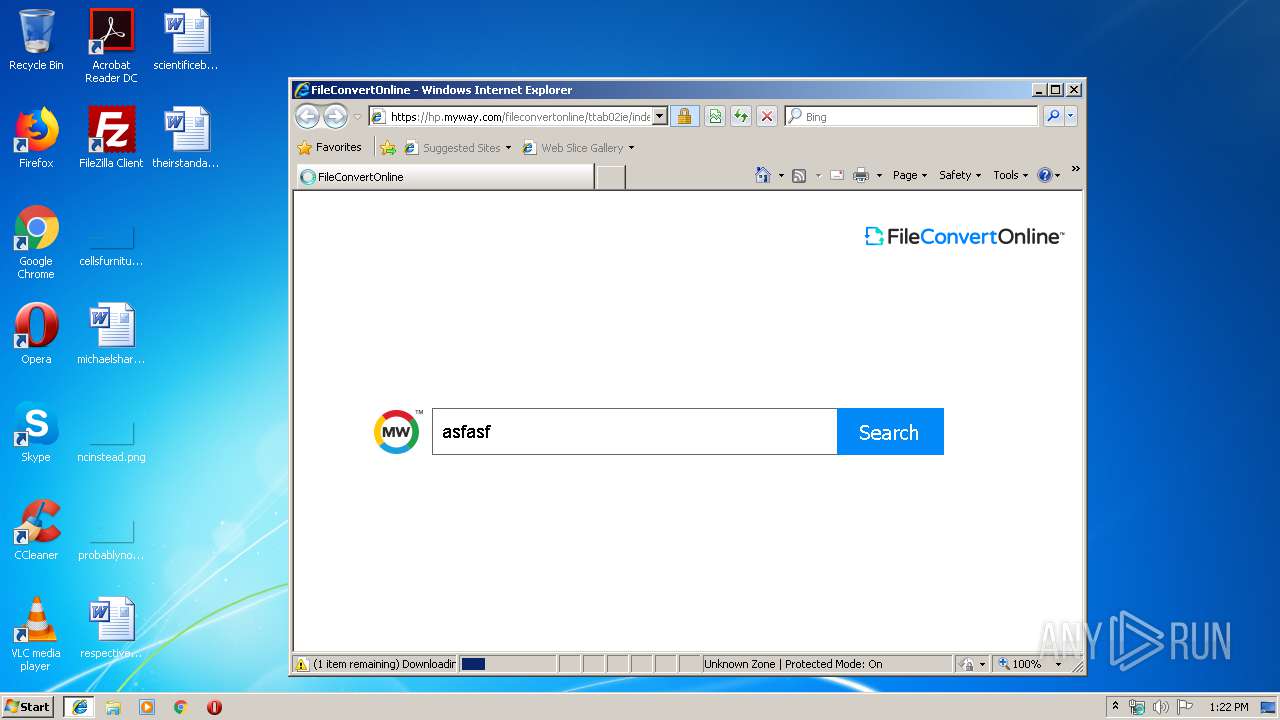The width and height of the screenshot is (1280, 720).
Task: Select the VLC media player shortcut
Action: (36, 634)
